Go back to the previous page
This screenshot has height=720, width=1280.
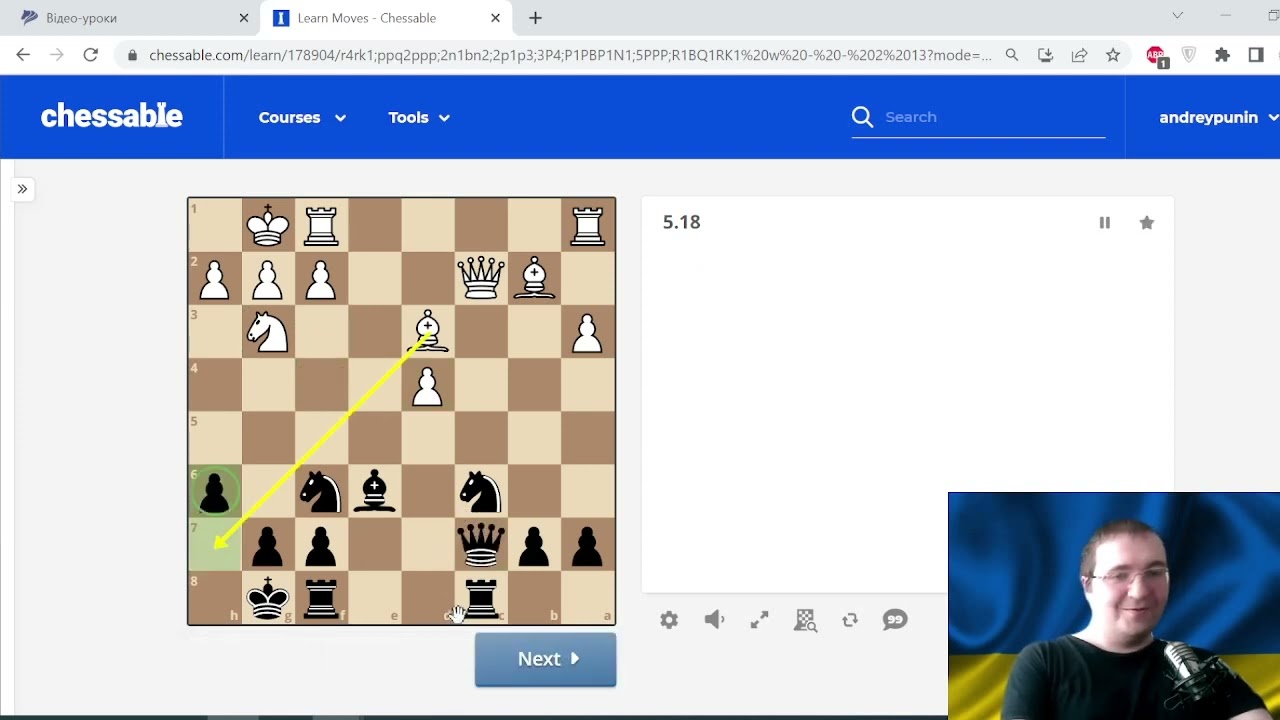[x=23, y=55]
